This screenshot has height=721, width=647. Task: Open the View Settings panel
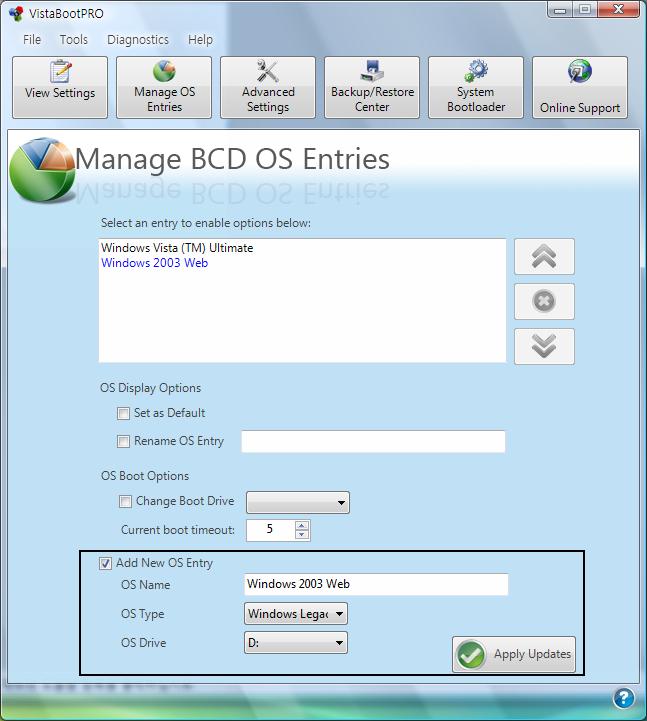[60, 87]
